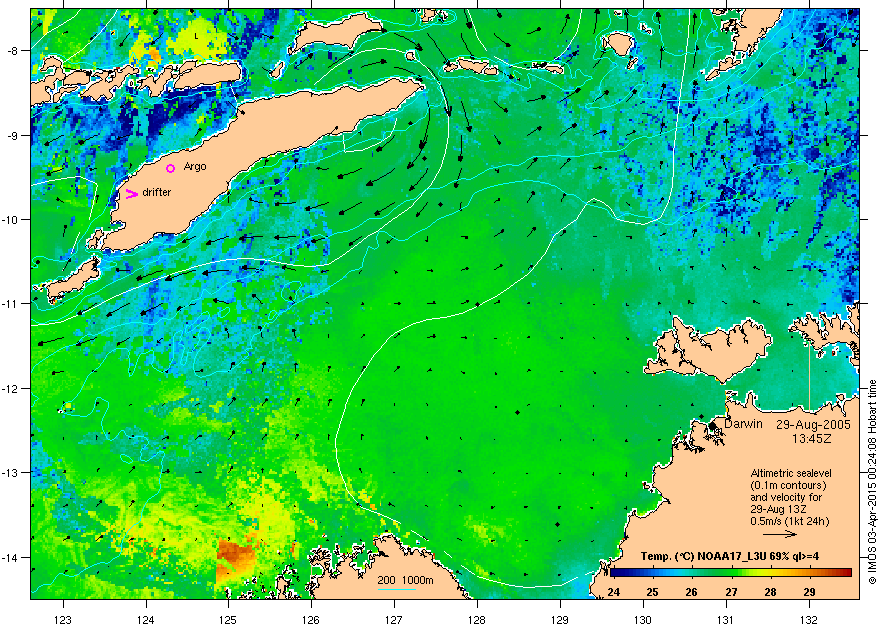
Task: Click the longitude axis label '131'
Action: click(726, 620)
